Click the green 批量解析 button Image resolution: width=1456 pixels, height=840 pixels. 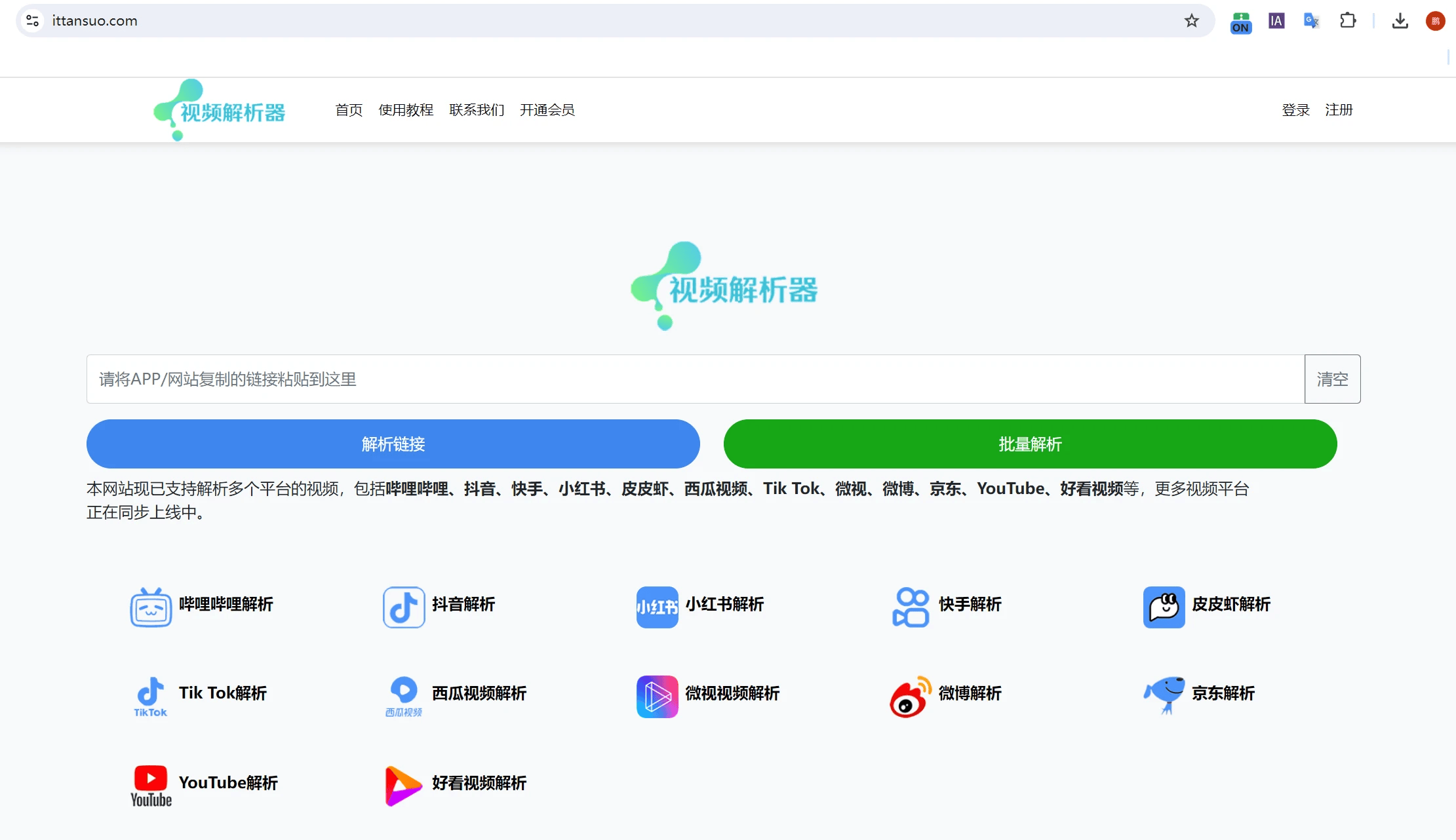click(x=1030, y=444)
